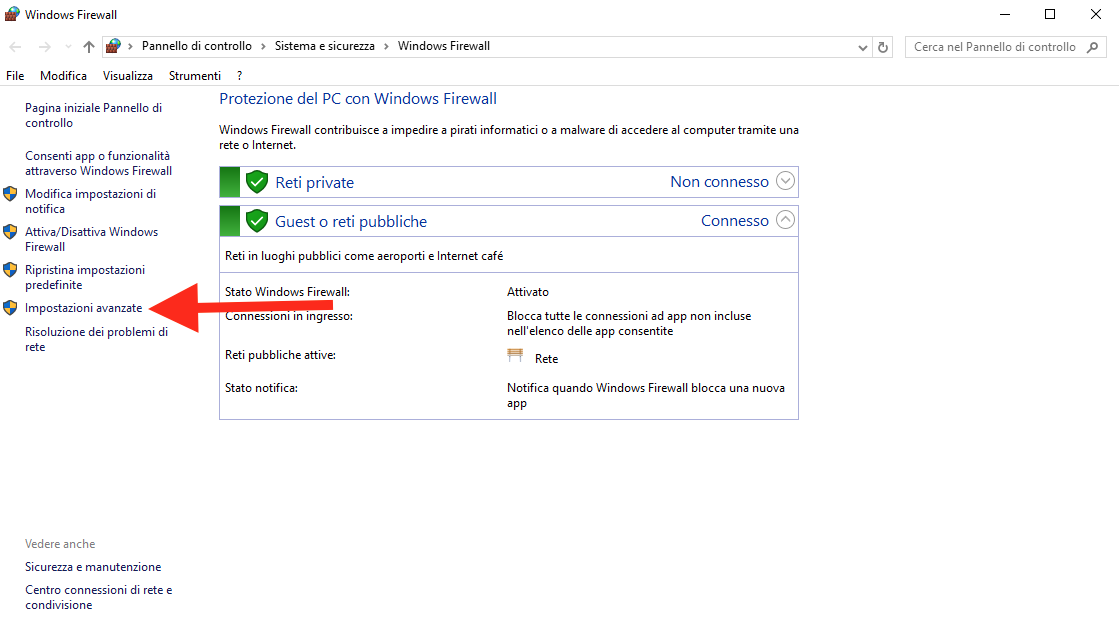This screenshot has height=630, width=1119.
Task: Open recent locations dropdown arrow
Action: point(68,47)
